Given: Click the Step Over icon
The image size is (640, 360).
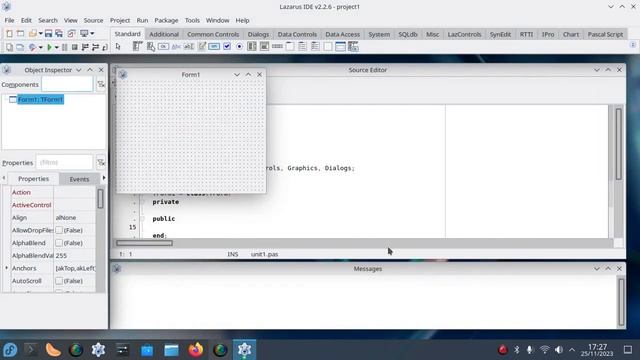Looking at the screenshot, I should pos(95,47).
